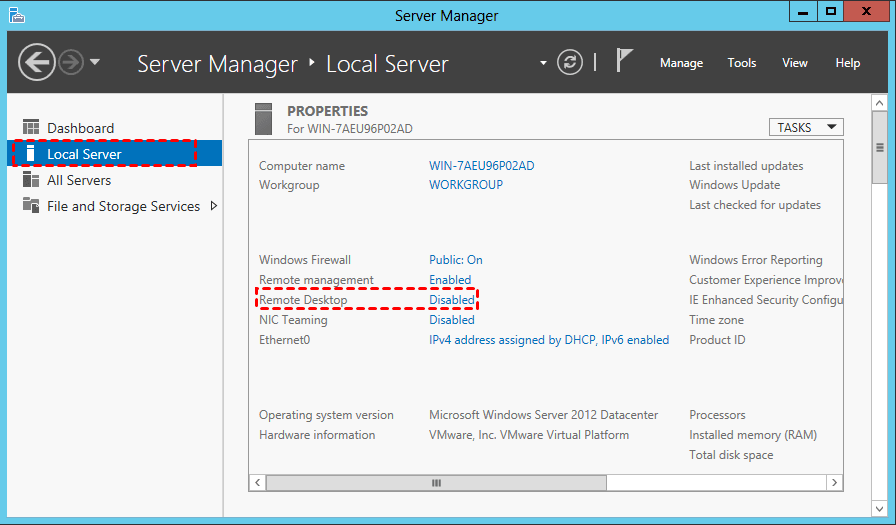Click the horizontal scrollbar thumb in properties
Screen dimensions: 896x525
(436, 482)
